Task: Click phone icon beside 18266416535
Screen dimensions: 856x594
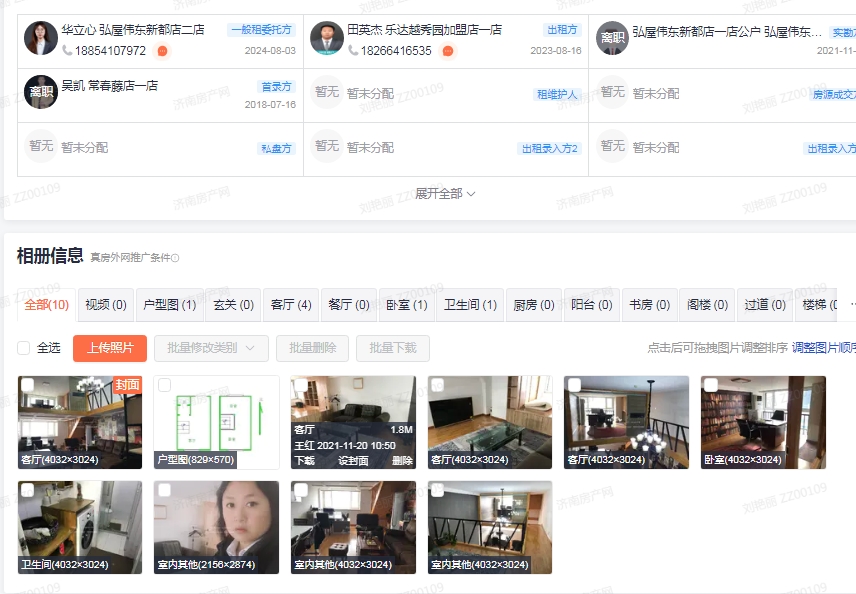Action: point(353,50)
